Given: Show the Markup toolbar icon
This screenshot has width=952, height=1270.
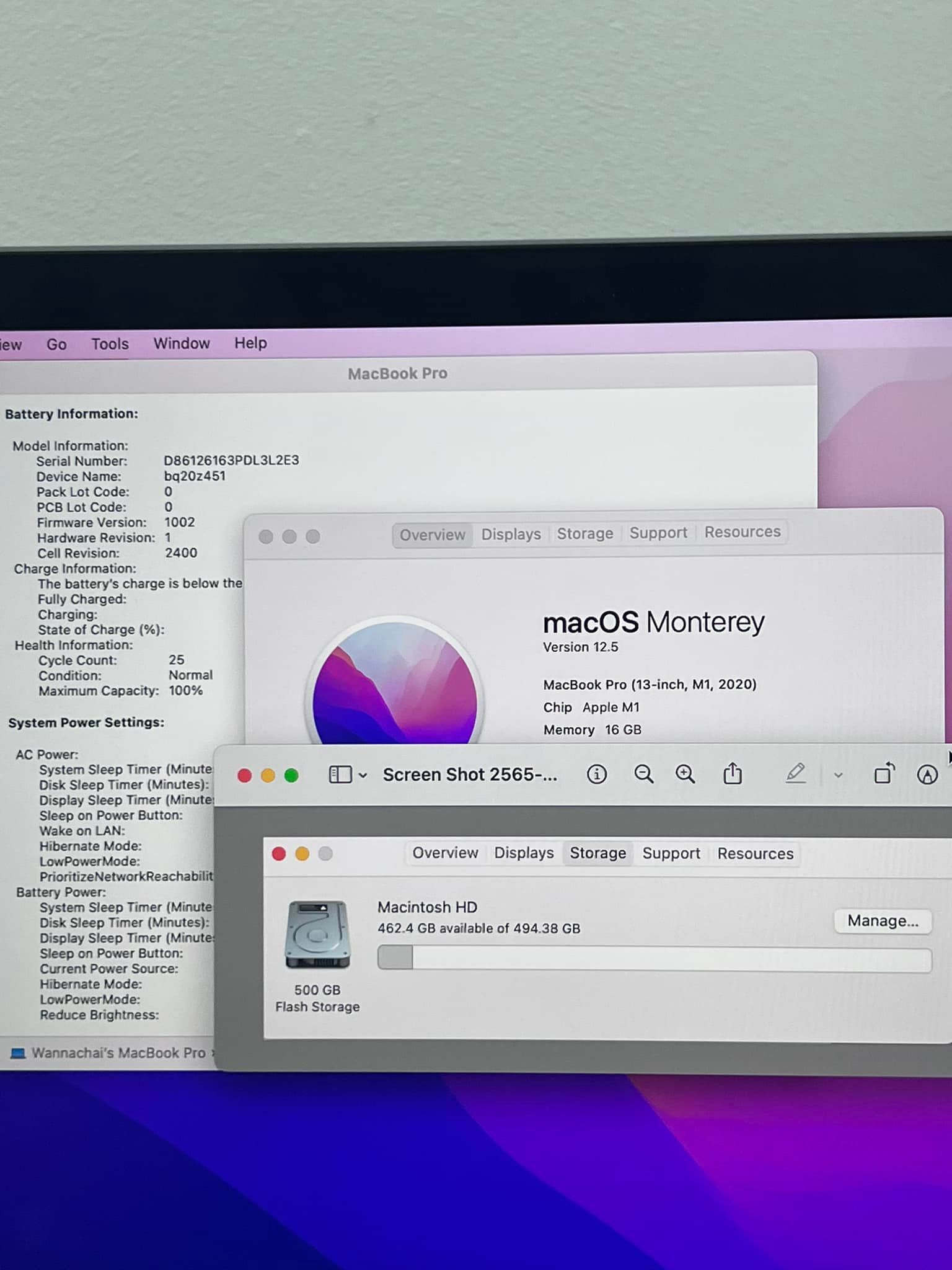Looking at the screenshot, I should point(927,775).
